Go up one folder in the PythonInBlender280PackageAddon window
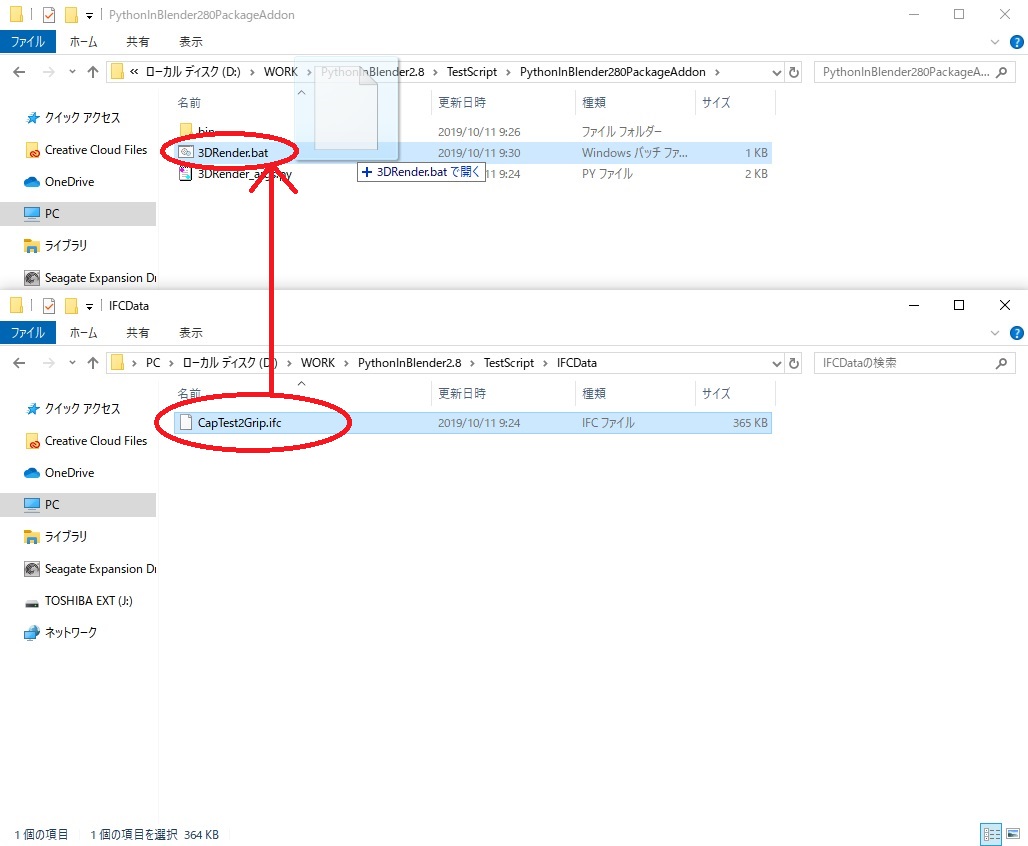 click(92, 72)
